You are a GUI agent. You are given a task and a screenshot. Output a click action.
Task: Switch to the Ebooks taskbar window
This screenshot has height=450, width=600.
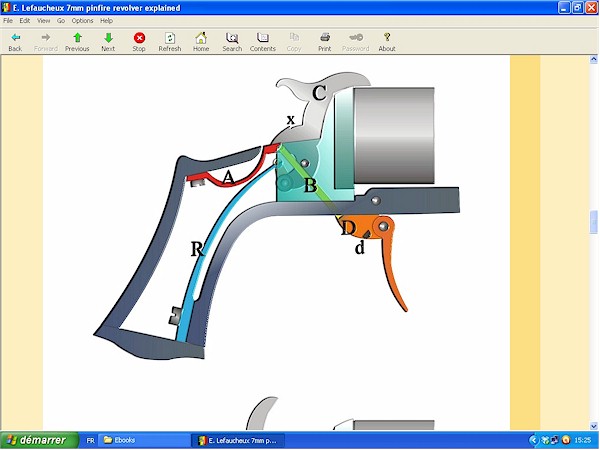point(144,440)
